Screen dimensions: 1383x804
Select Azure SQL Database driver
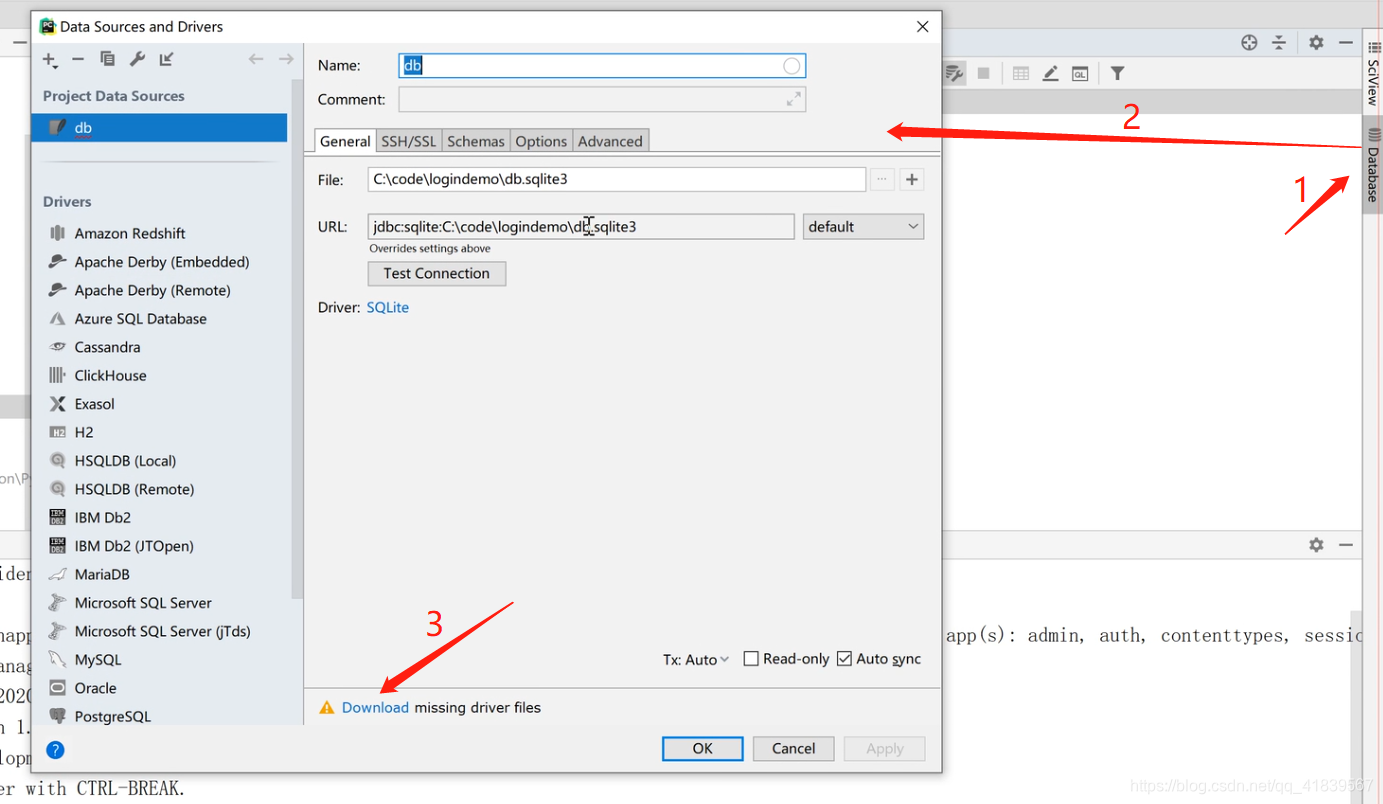(140, 319)
